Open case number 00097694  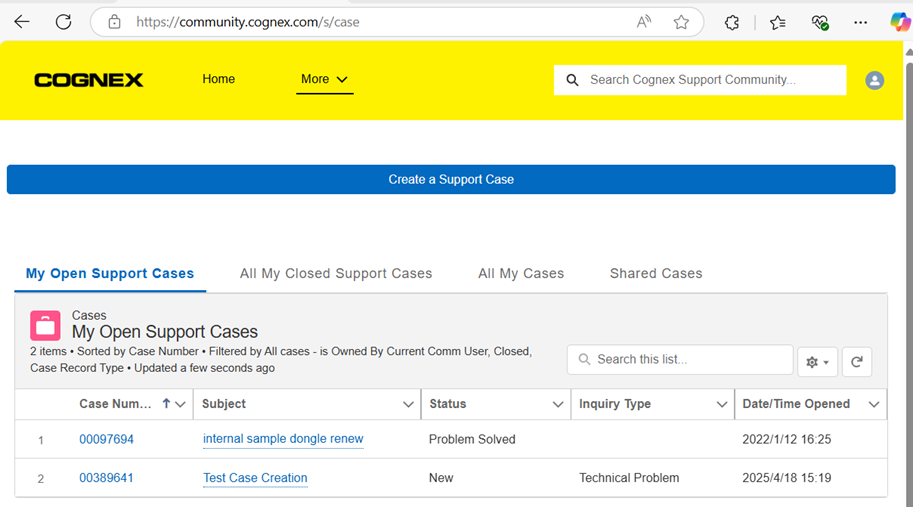[107, 439]
